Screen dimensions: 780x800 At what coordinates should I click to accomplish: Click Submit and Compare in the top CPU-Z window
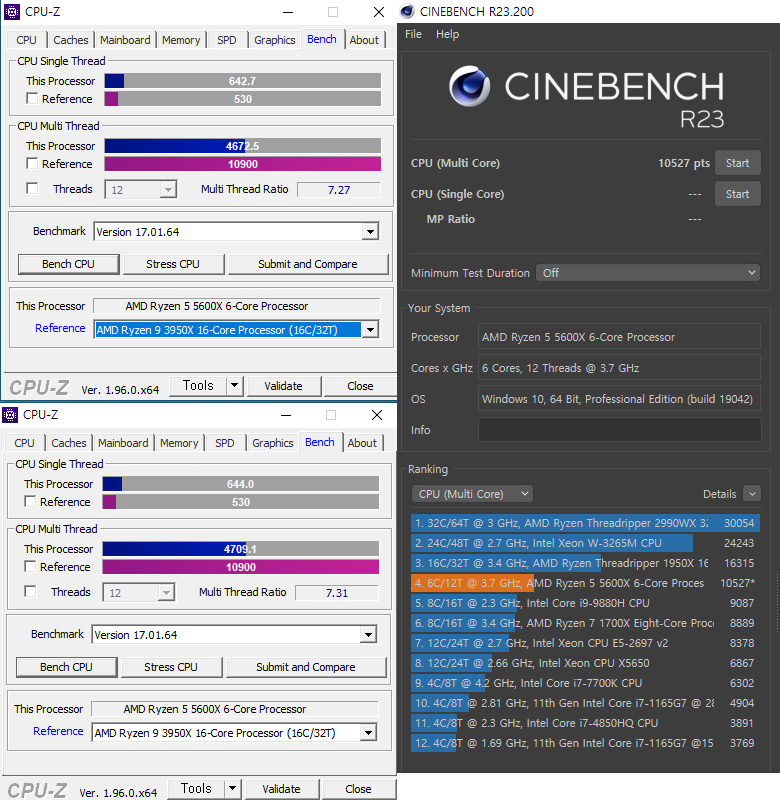(x=308, y=264)
